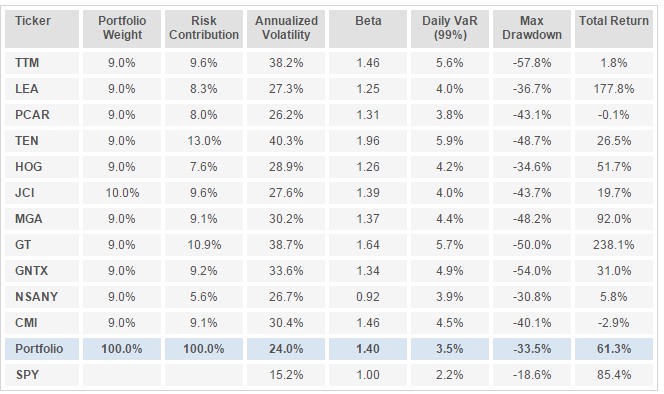664x394 pixels.
Task: Select JCI's 10.0% portfolio weight cell
Action: click(x=122, y=193)
